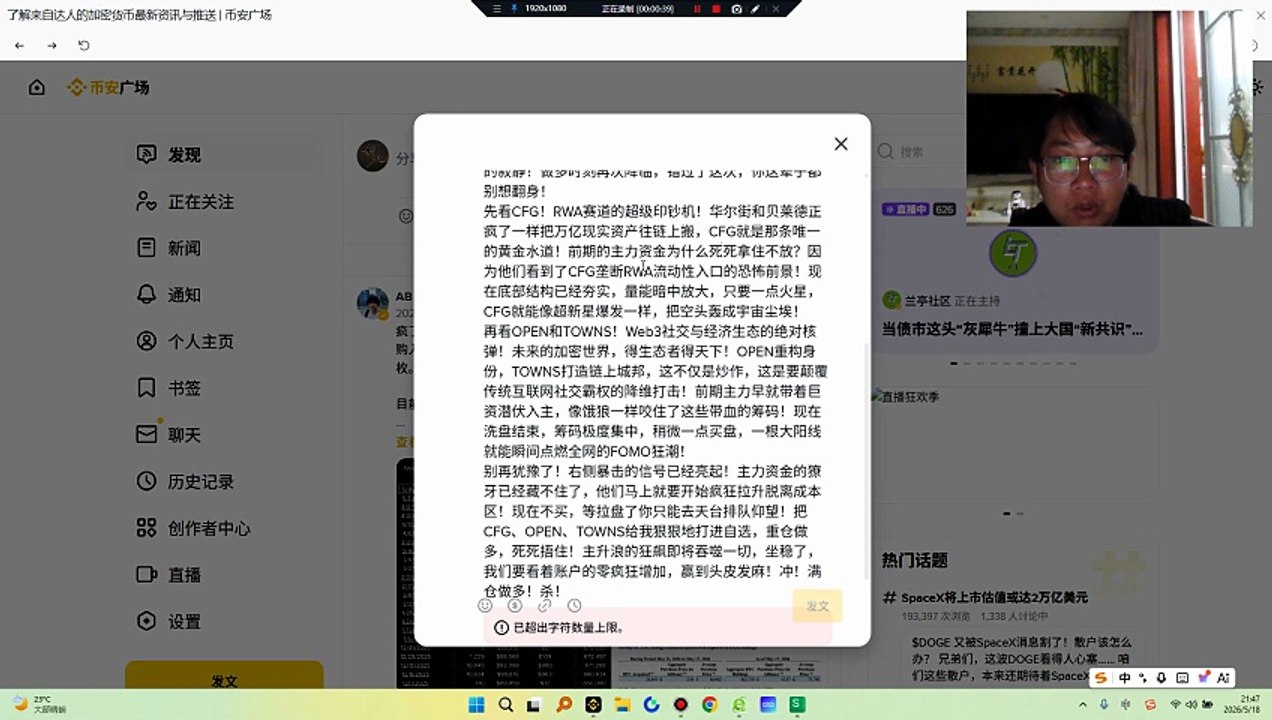Screen dimensions: 1272x720
Task: Insert a link using the chain icon
Action: pos(544,605)
